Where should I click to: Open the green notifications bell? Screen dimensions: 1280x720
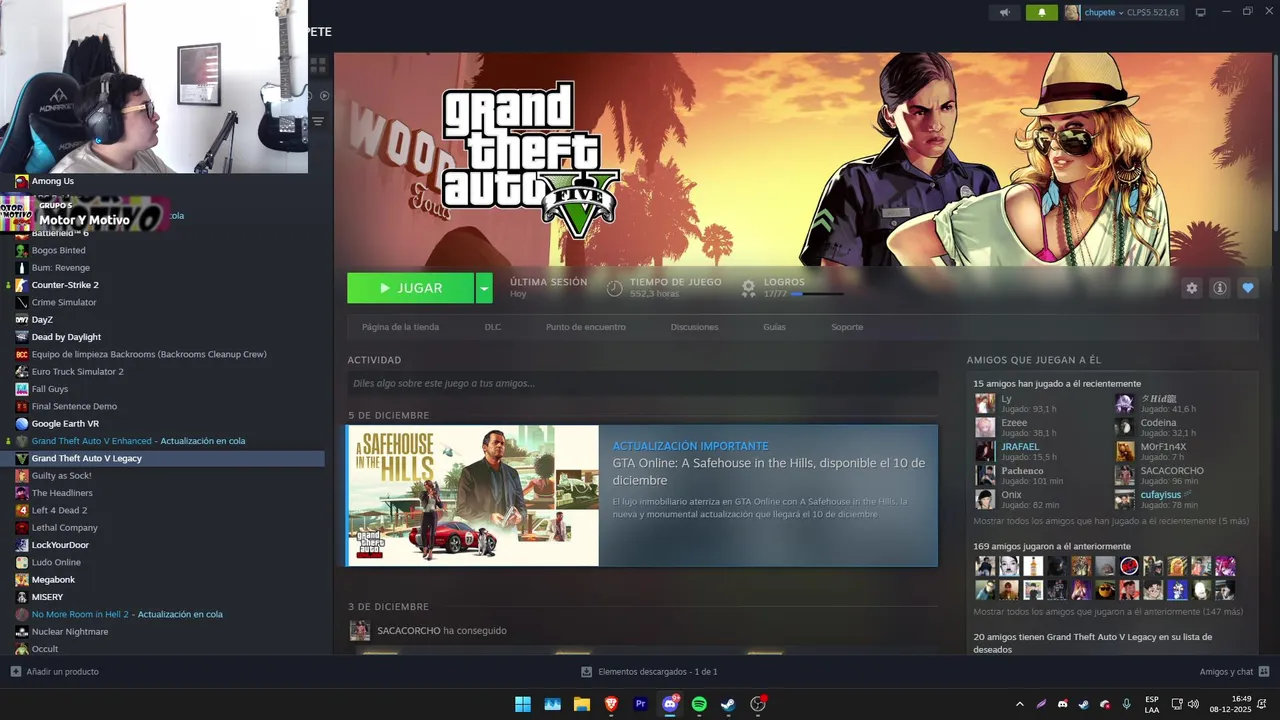1041,12
